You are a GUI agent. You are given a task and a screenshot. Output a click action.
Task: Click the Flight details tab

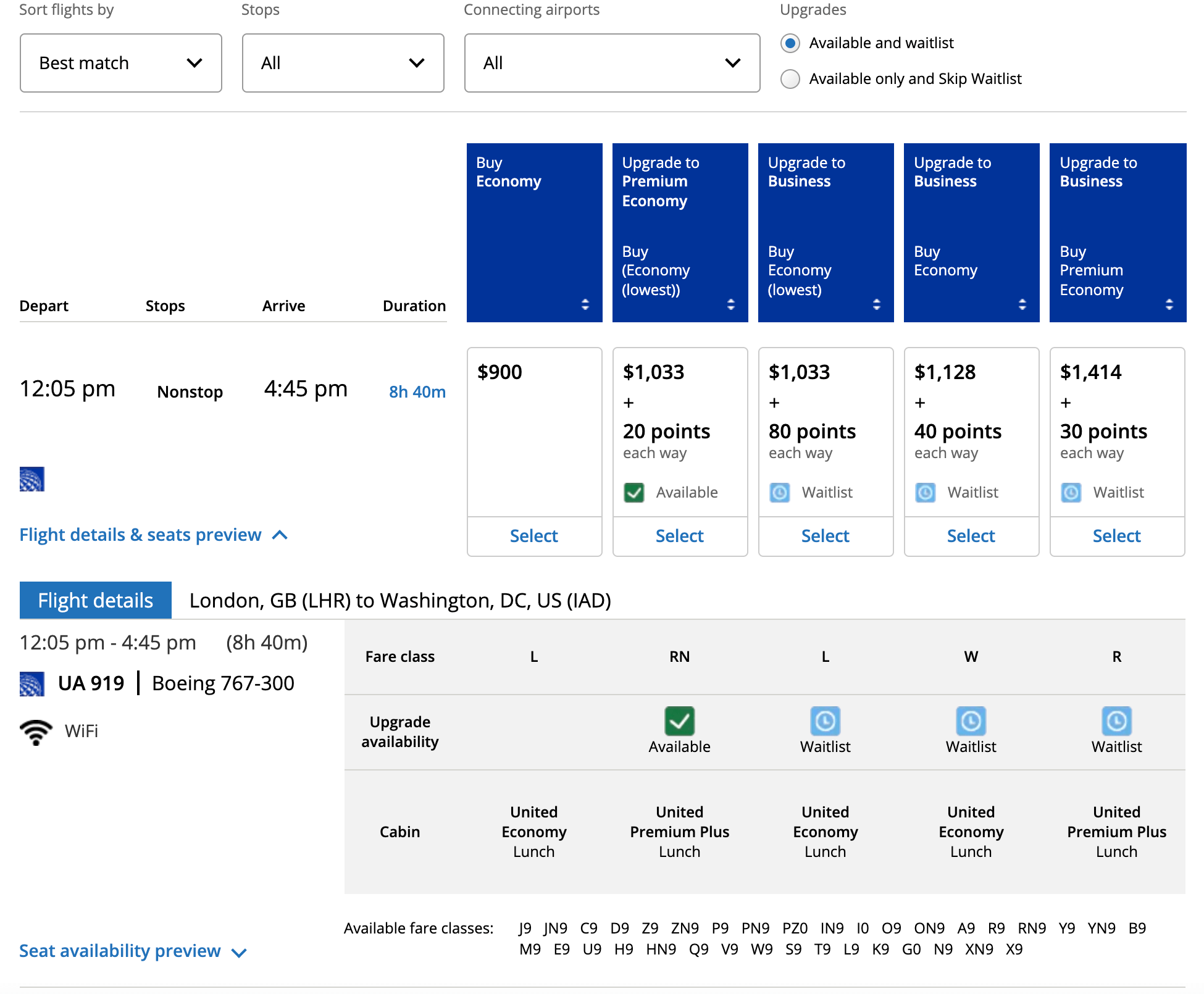pos(95,599)
